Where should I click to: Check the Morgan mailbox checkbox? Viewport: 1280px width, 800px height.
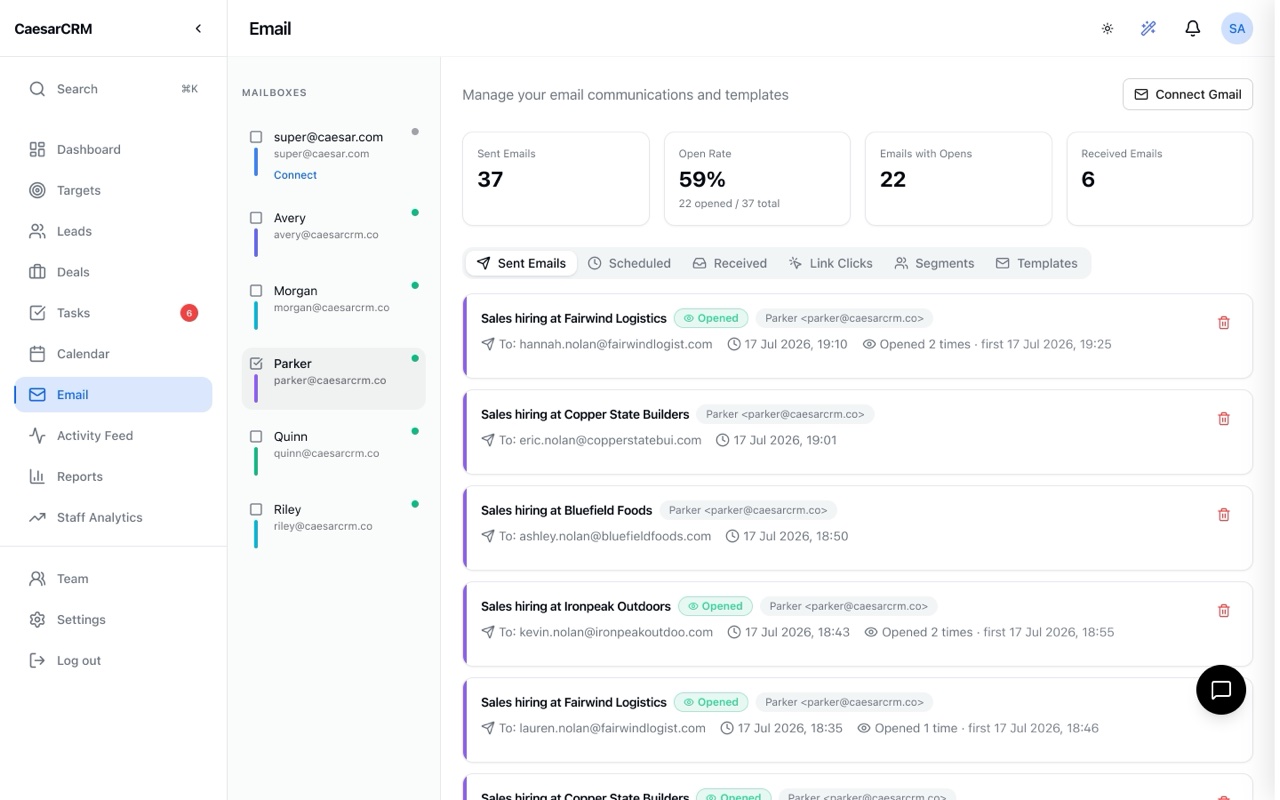click(x=256, y=291)
